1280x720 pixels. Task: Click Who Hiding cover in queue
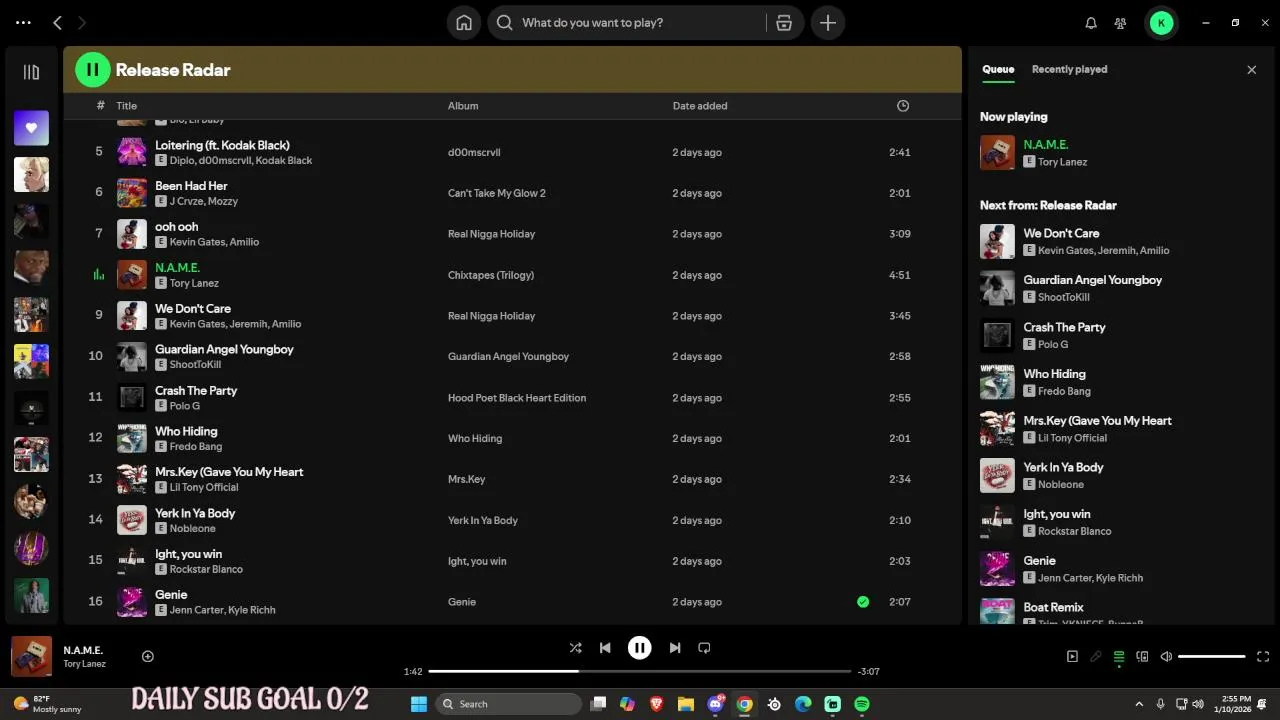click(997, 382)
